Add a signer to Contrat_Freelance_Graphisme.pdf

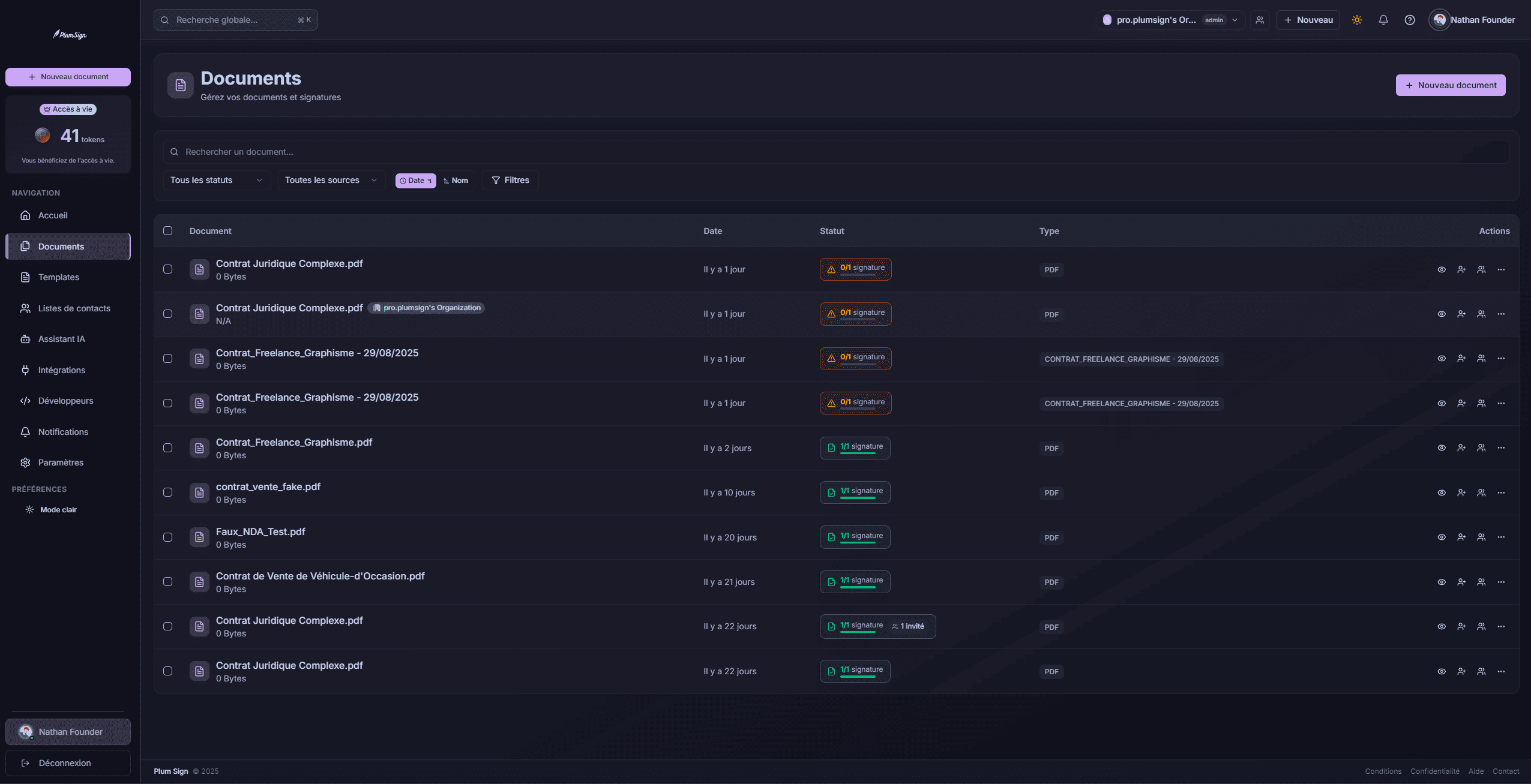[1461, 448]
